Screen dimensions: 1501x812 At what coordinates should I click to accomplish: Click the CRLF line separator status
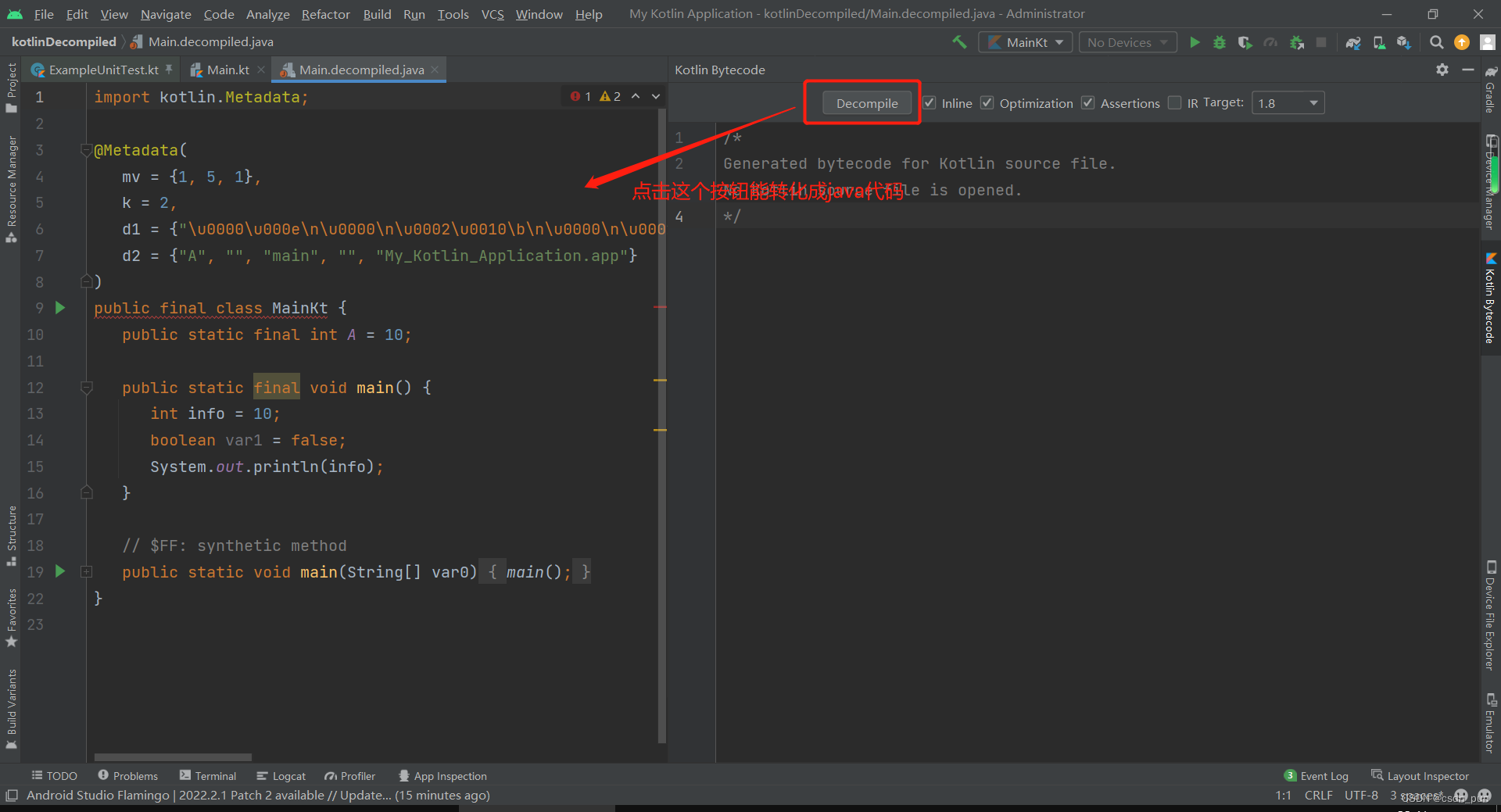point(1318,795)
